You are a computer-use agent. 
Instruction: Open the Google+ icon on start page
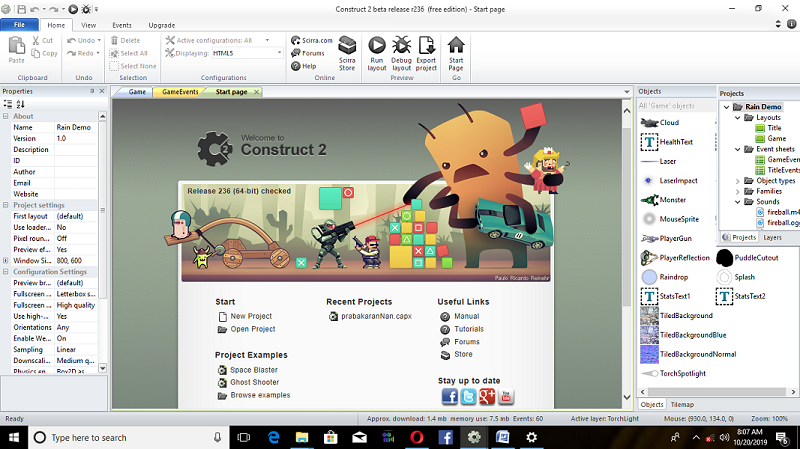point(487,396)
